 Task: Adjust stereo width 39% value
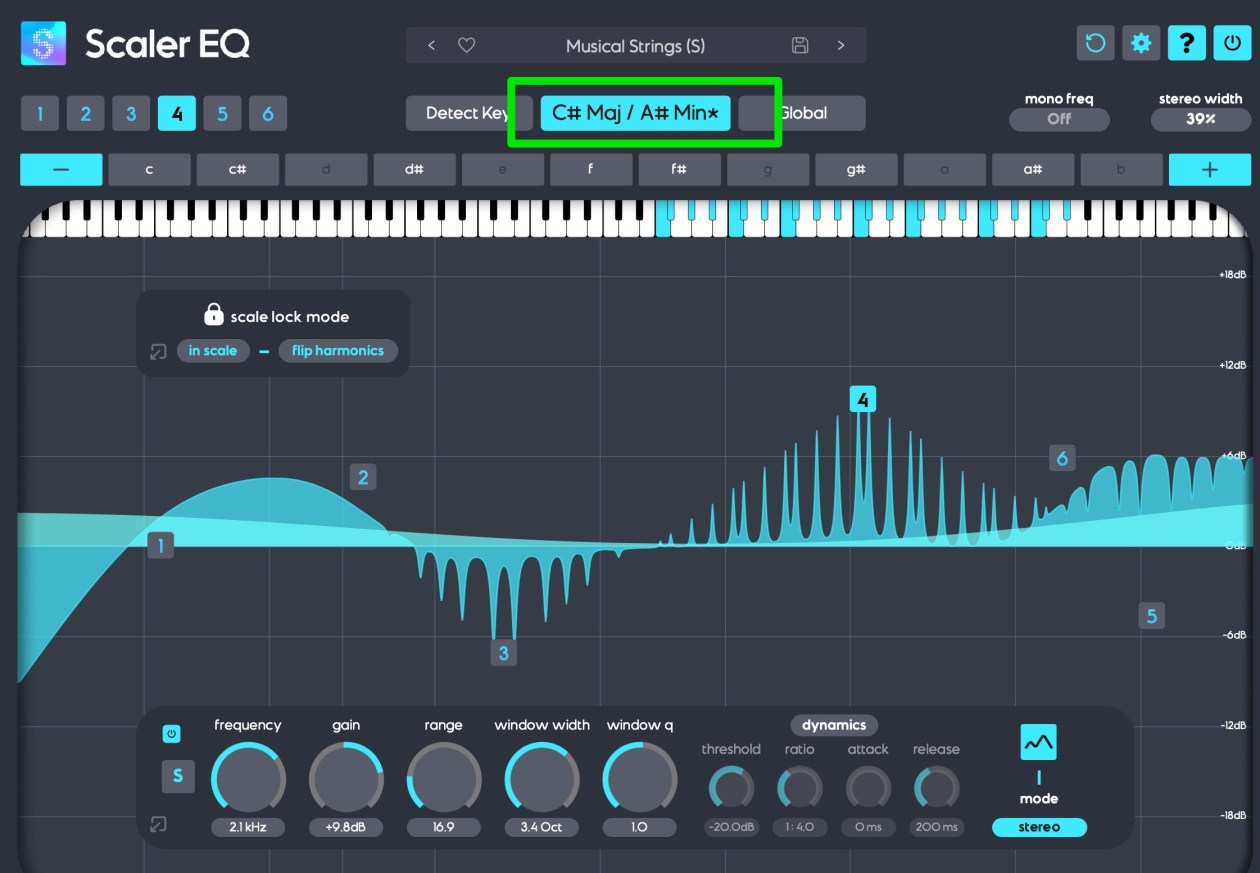(x=1201, y=119)
